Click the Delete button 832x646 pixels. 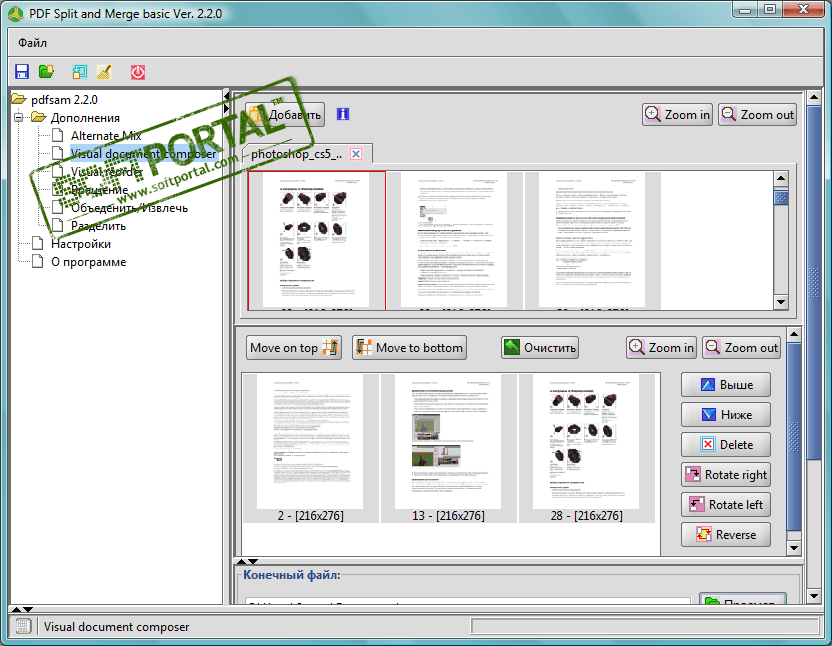[726, 445]
